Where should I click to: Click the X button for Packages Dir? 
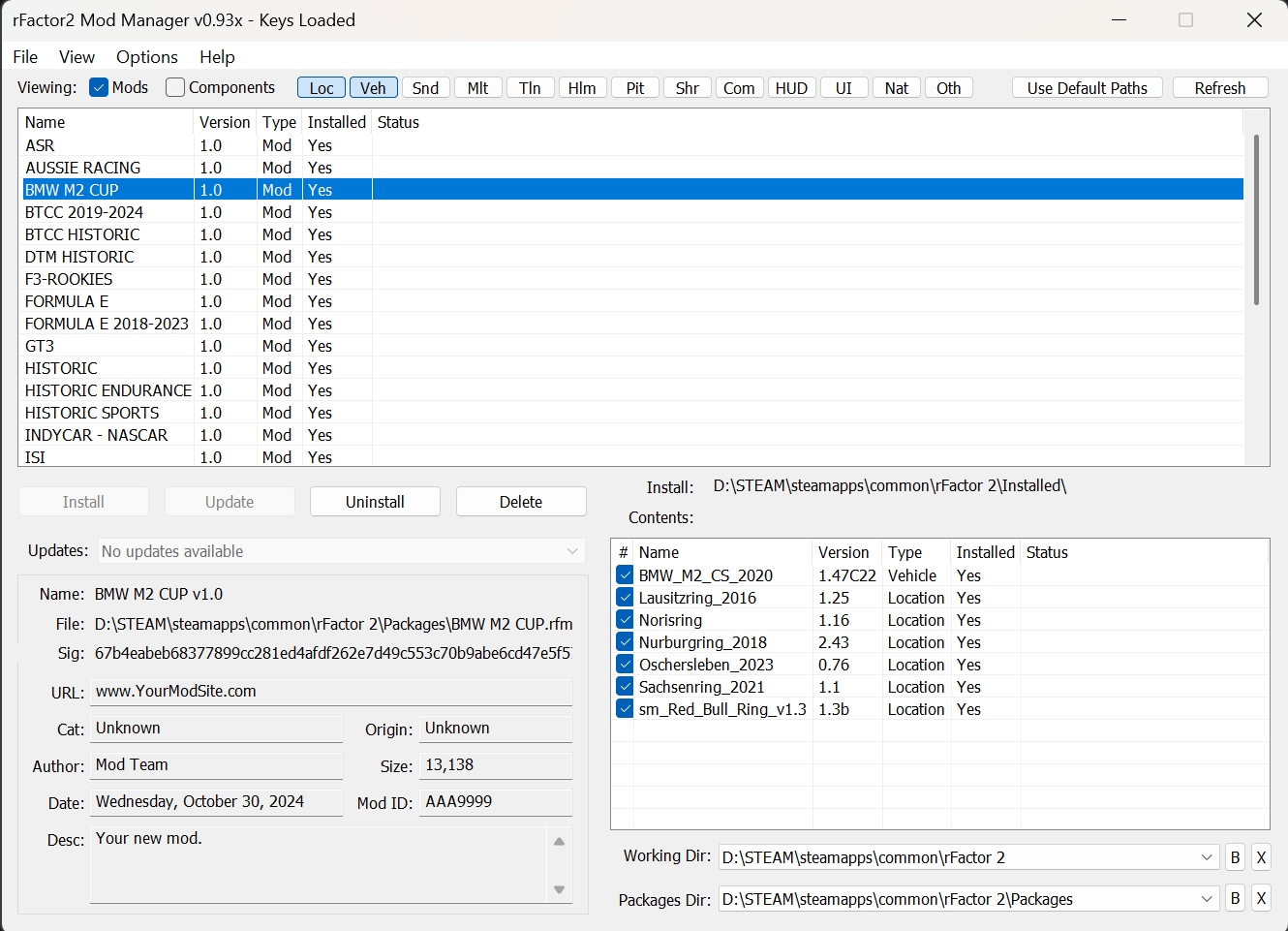click(x=1261, y=899)
